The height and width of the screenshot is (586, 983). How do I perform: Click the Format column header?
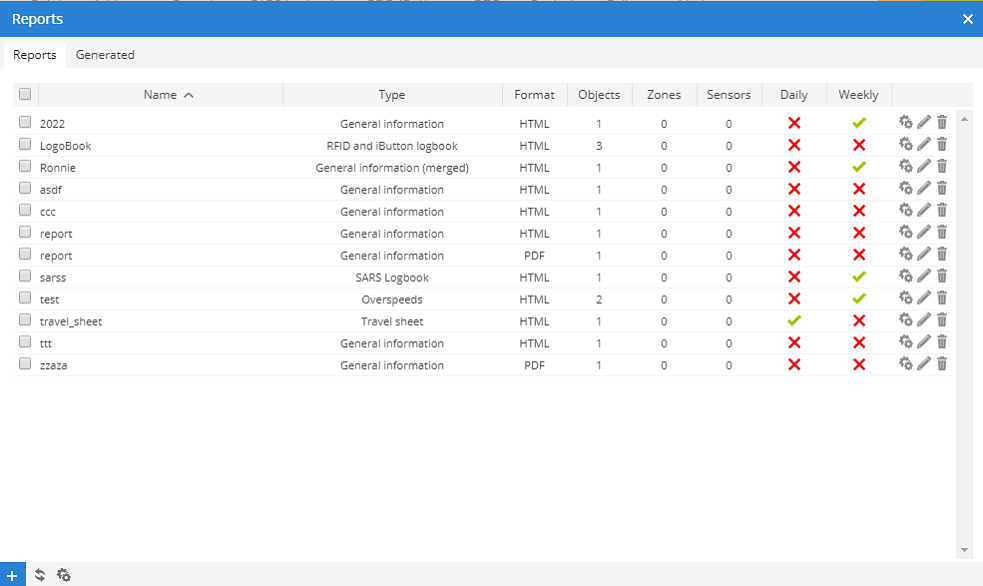click(x=534, y=95)
